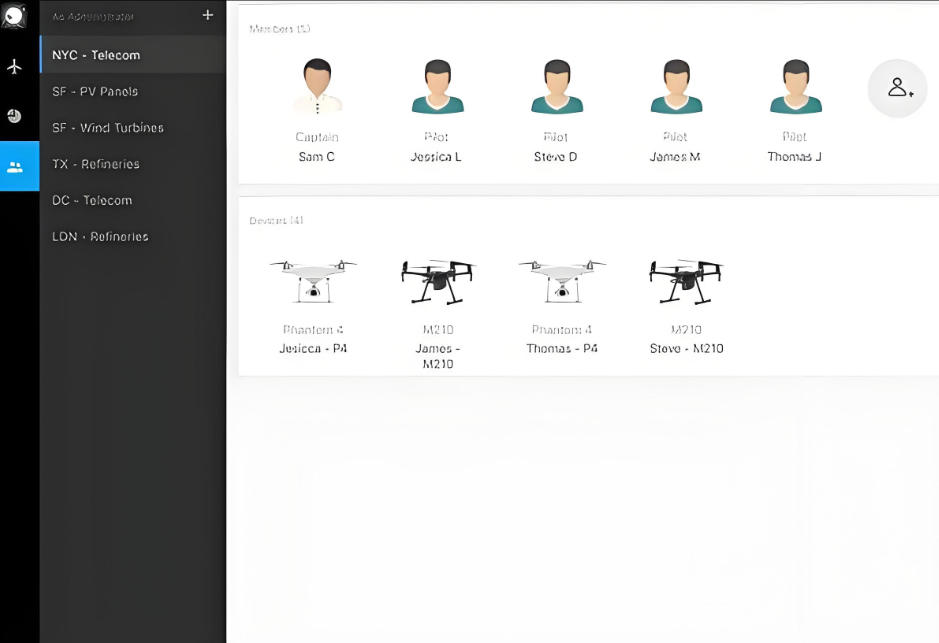
Task: Open pilot Steve D profile
Action: pyautogui.click(x=556, y=87)
